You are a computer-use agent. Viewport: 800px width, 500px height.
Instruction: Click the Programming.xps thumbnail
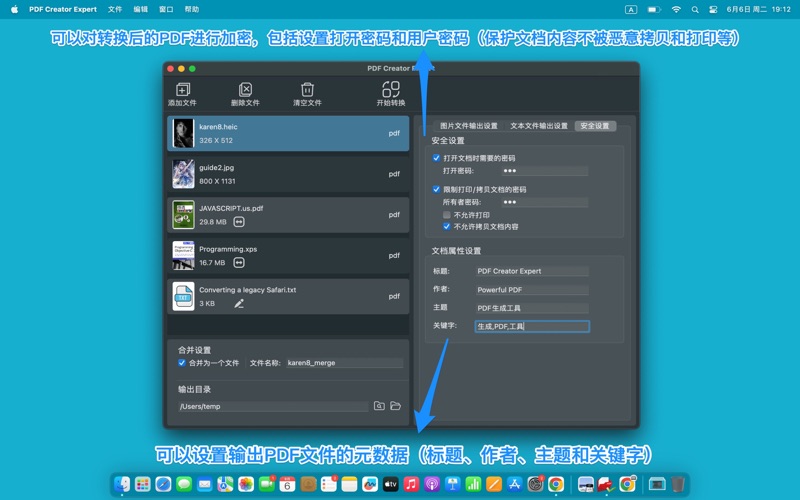pyautogui.click(x=183, y=256)
